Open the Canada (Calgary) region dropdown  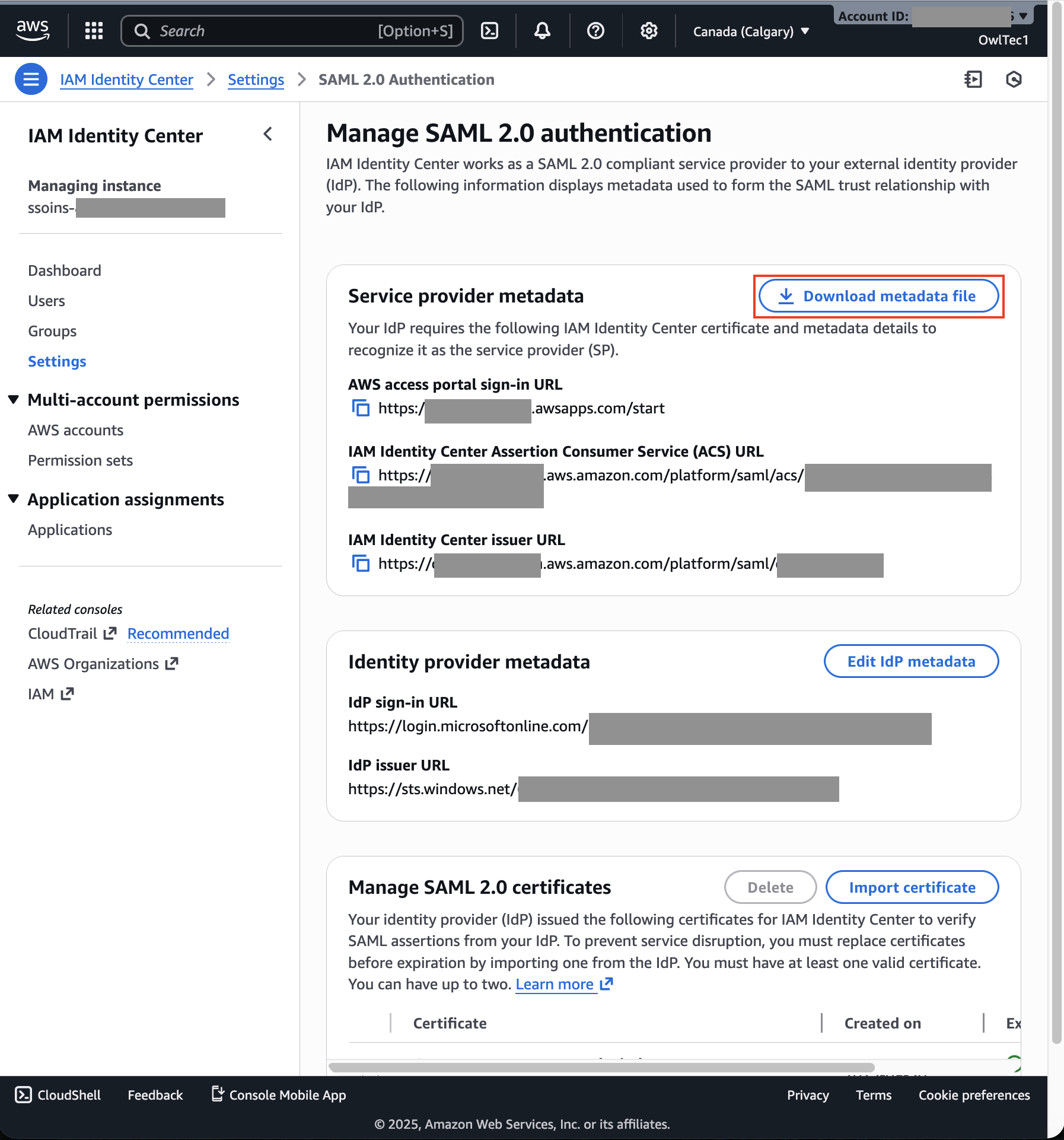(751, 31)
